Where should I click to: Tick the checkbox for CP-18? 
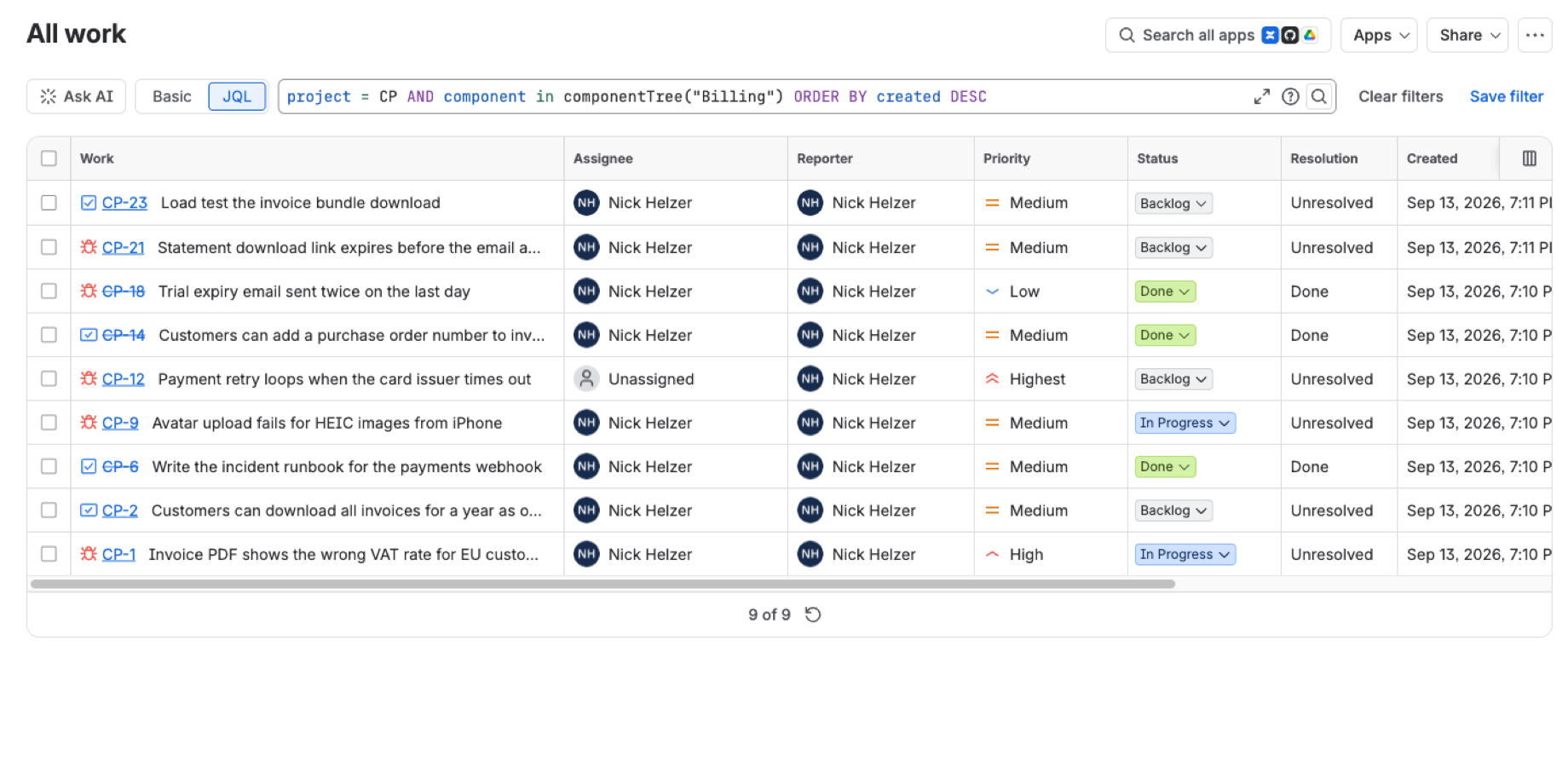pyautogui.click(x=49, y=291)
